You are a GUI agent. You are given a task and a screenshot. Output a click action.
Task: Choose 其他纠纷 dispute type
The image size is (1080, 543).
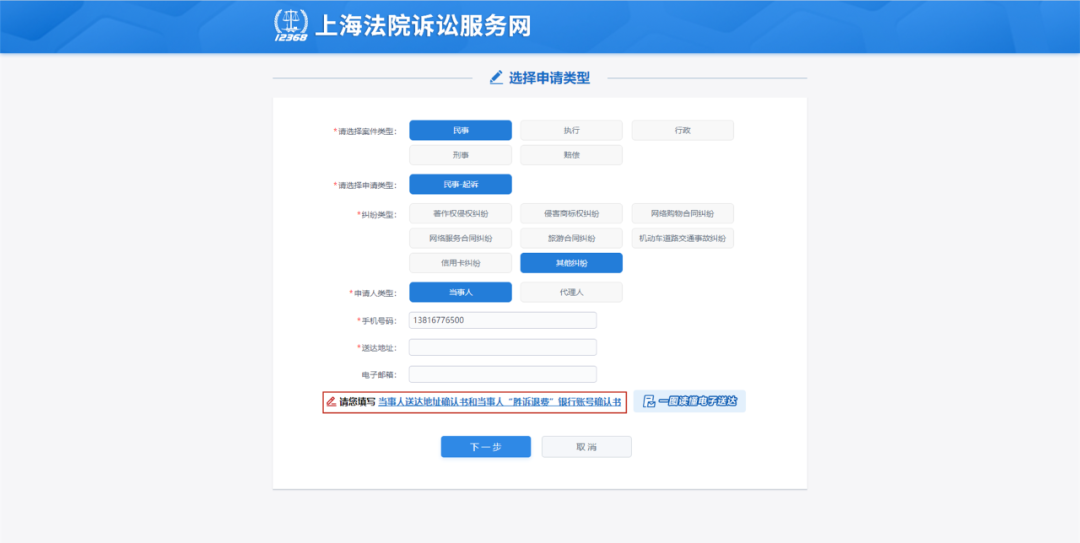(x=571, y=263)
